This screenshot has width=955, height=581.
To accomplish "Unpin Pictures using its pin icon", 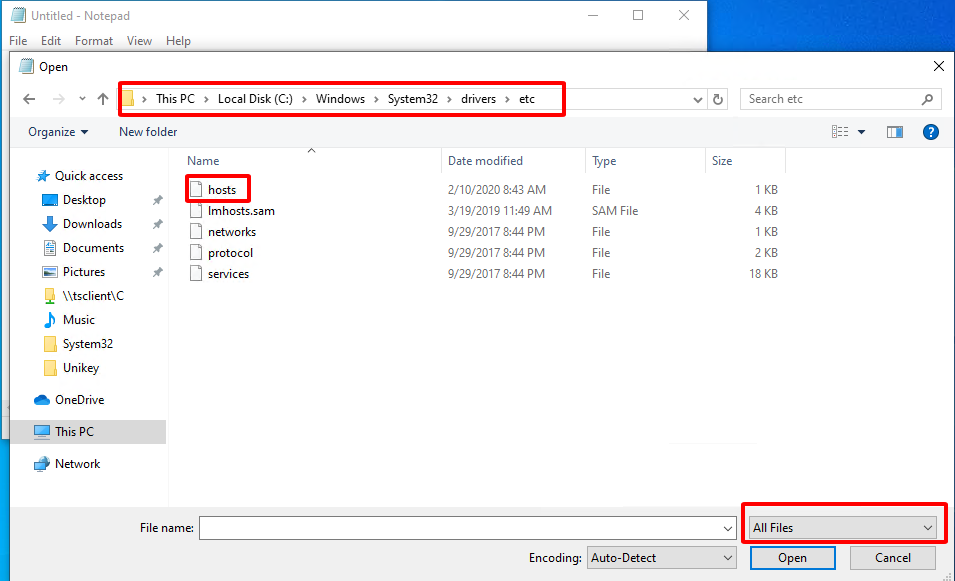I will pos(158,272).
